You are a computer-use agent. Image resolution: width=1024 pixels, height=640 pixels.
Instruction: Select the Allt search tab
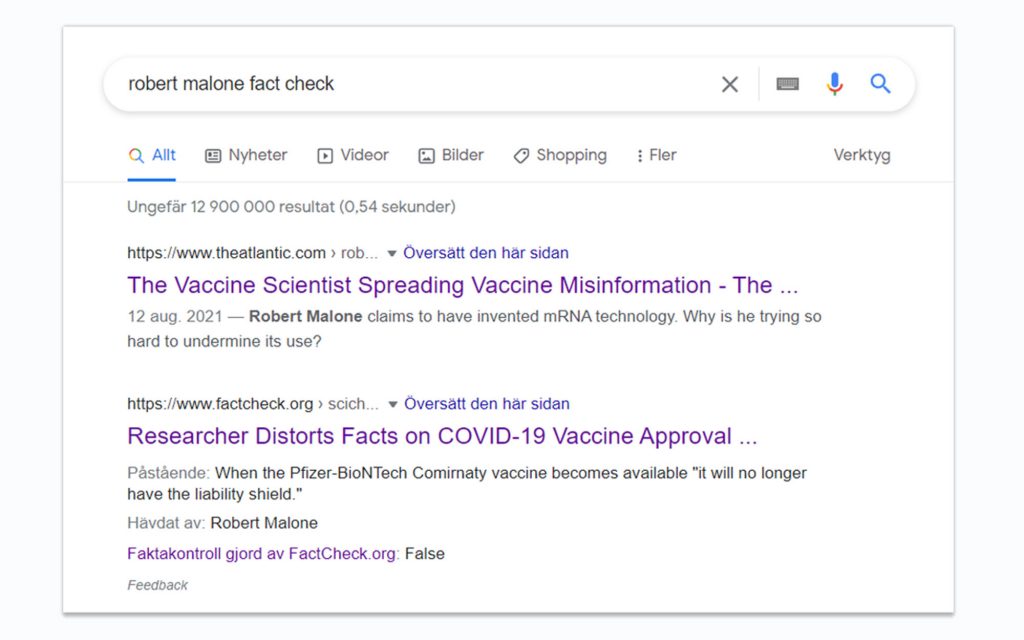pyautogui.click(x=152, y=155)
